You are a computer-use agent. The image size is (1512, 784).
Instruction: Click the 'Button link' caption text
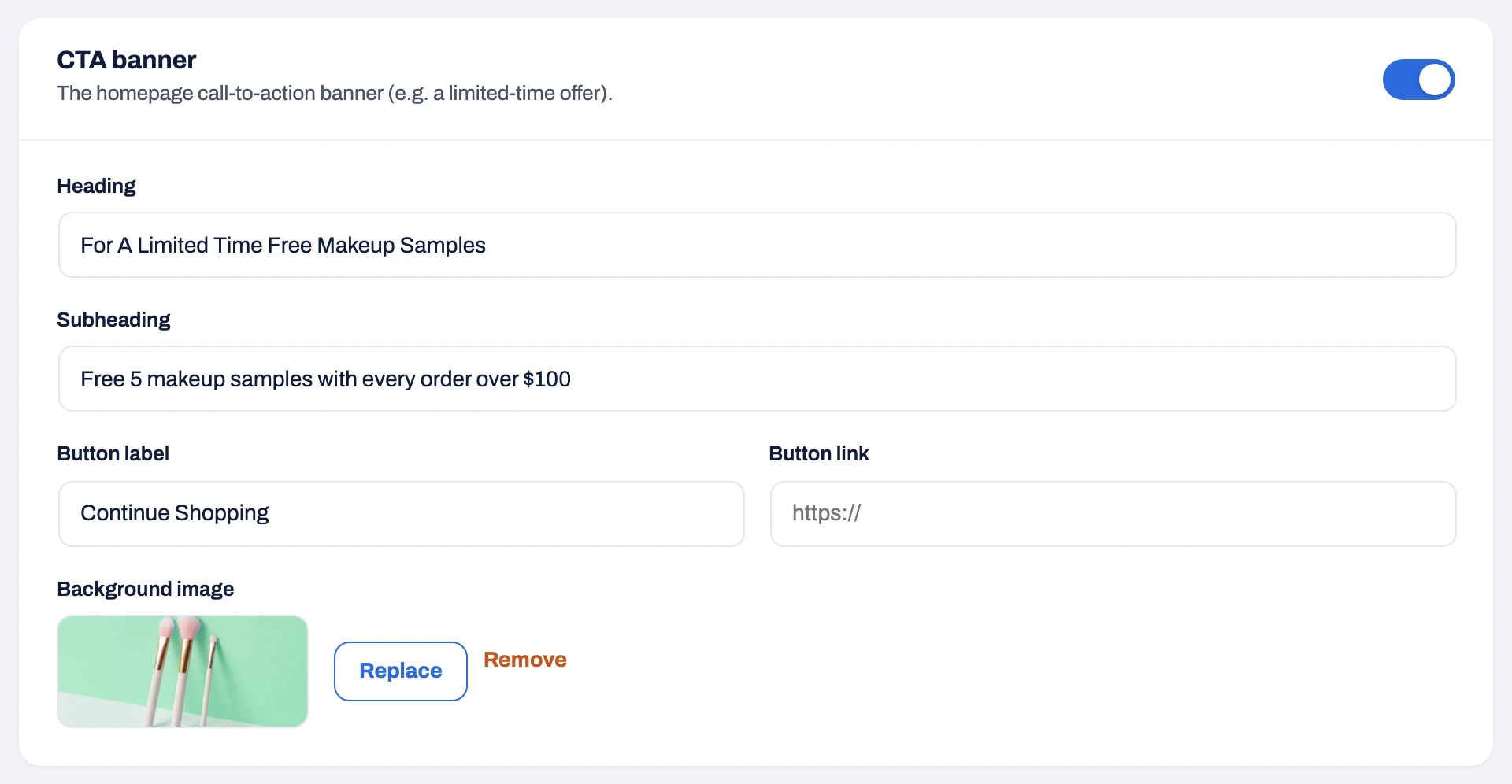tap(818, 453)
